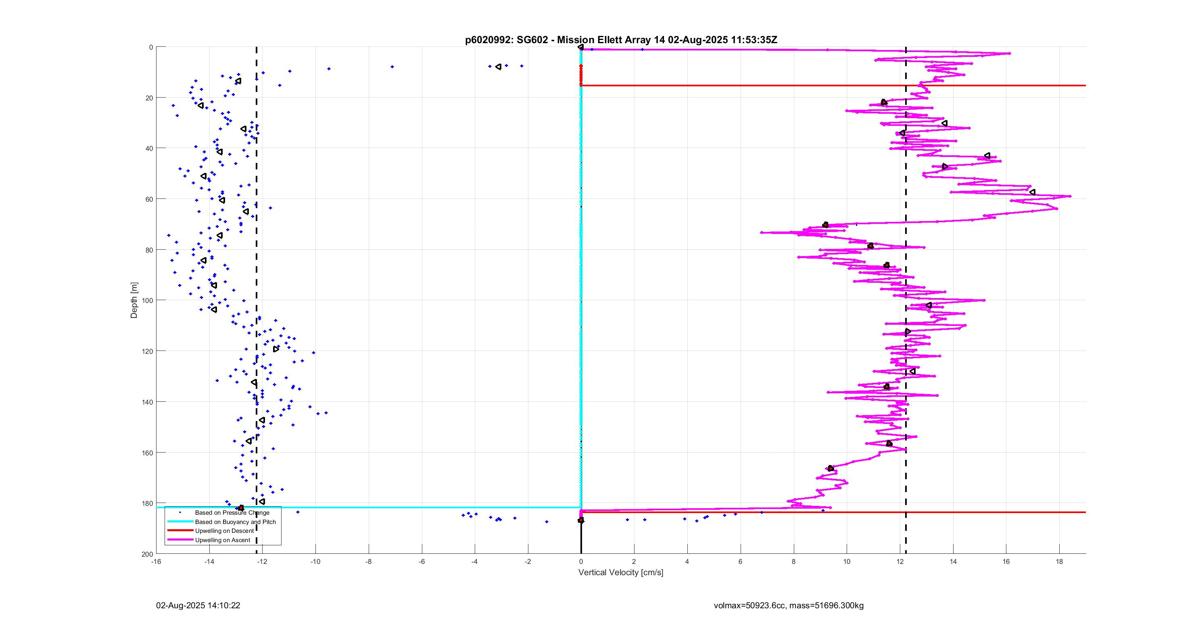Click the x-axis tick label '8'
This screenshot has height=622, width=1200.
coord(794,561)
